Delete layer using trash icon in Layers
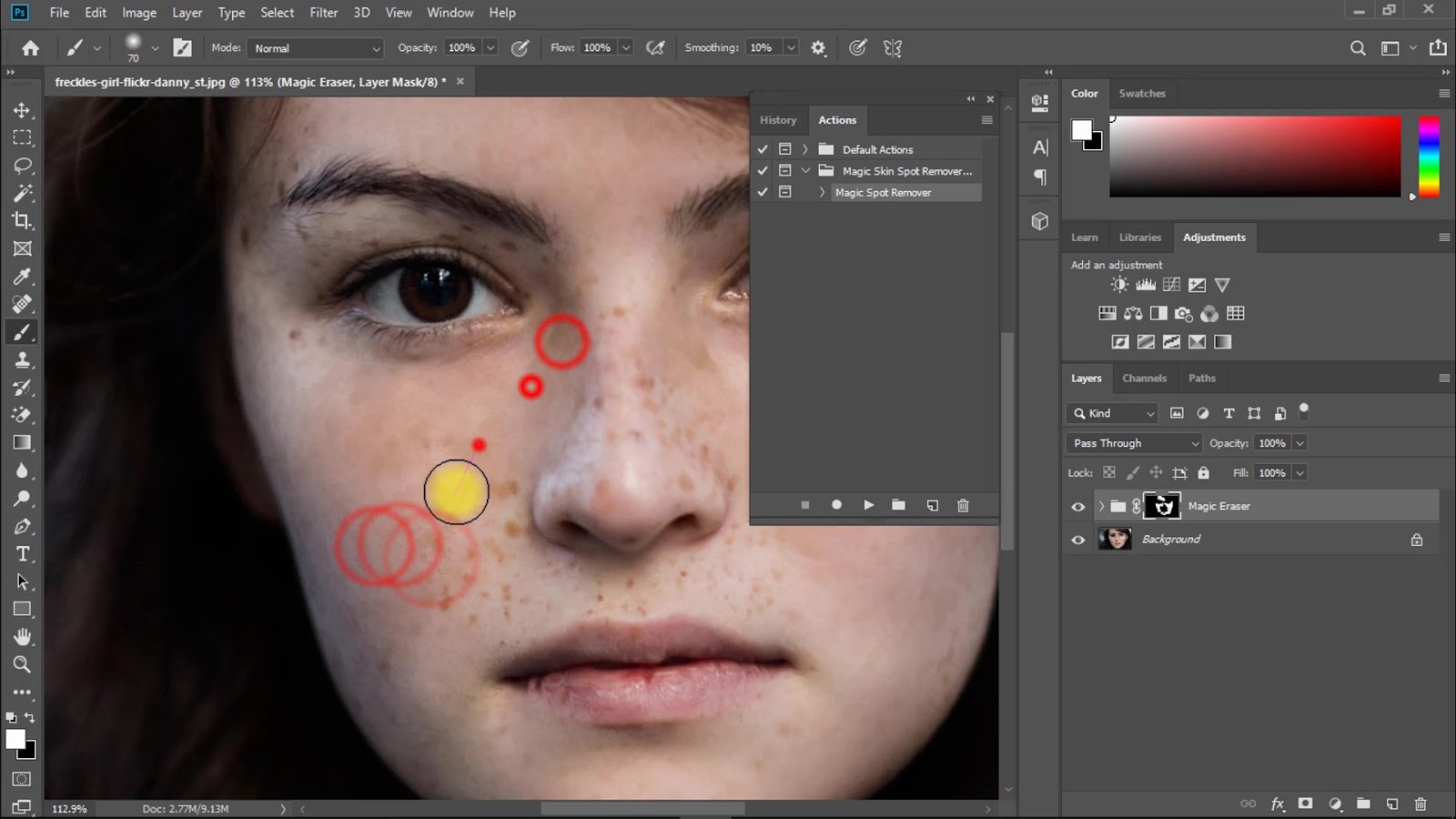Image resolution: width=1456 pixels, height=819 pixels. pyautogui.click(x=1421, y=804)
